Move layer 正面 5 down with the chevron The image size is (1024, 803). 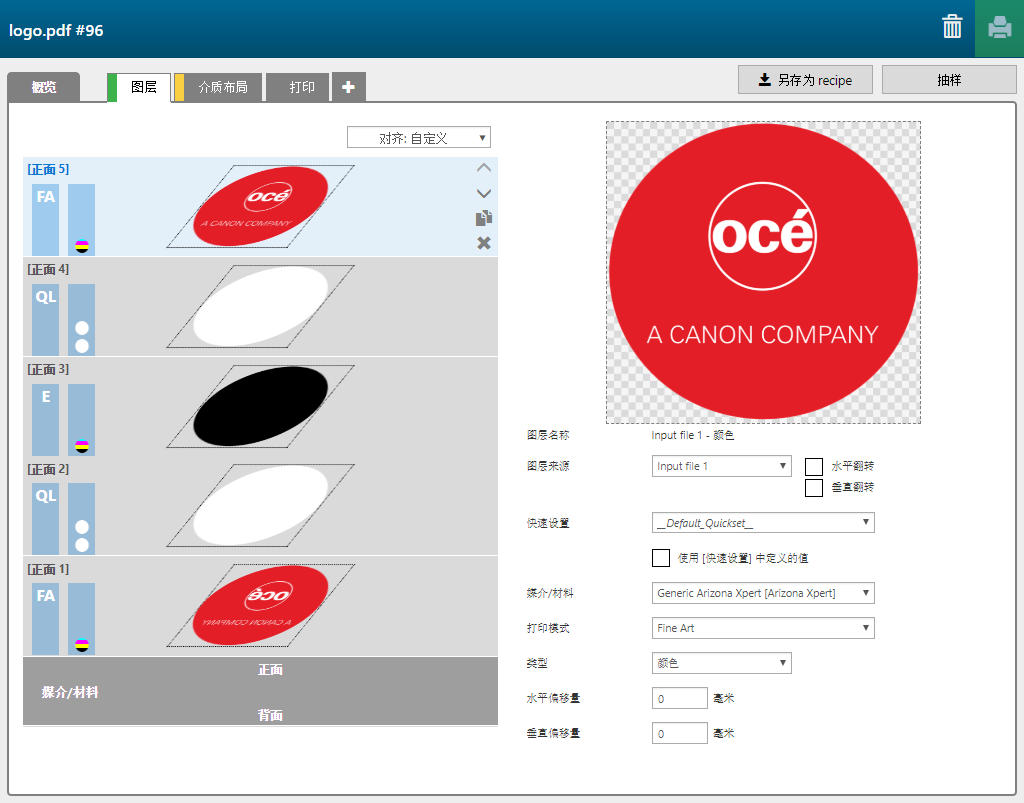tap(483, 193)
